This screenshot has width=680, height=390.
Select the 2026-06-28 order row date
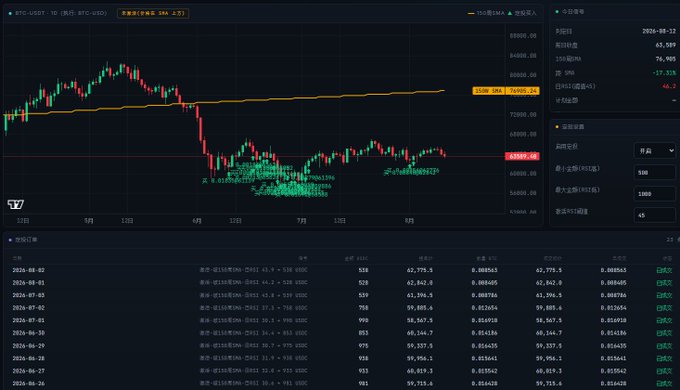29,358
